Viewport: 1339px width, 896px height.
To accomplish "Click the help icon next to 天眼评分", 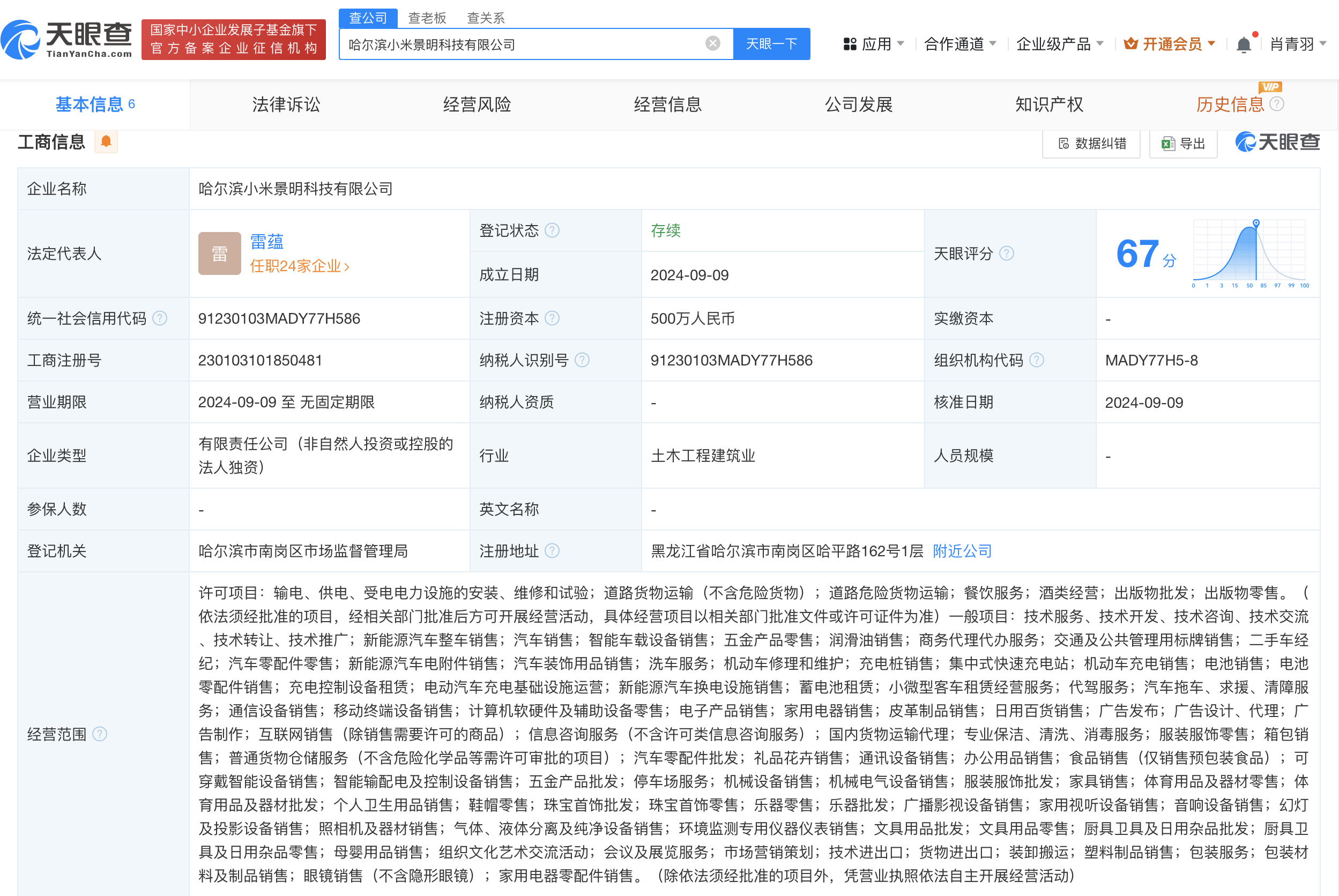I will (x=1008, y=253).
